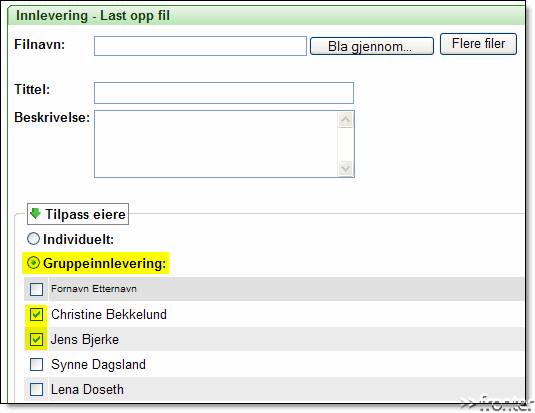Viewport: 535px width, 413px height.
Task: Check the Lena Doseth checkbox
Action: click(36, 389)
